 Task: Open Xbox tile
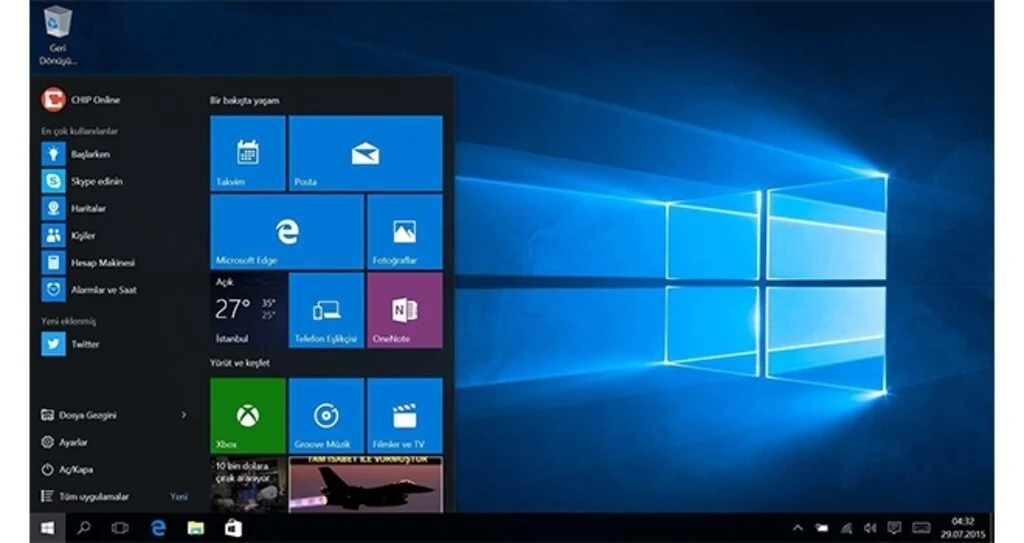click(248, 416)
